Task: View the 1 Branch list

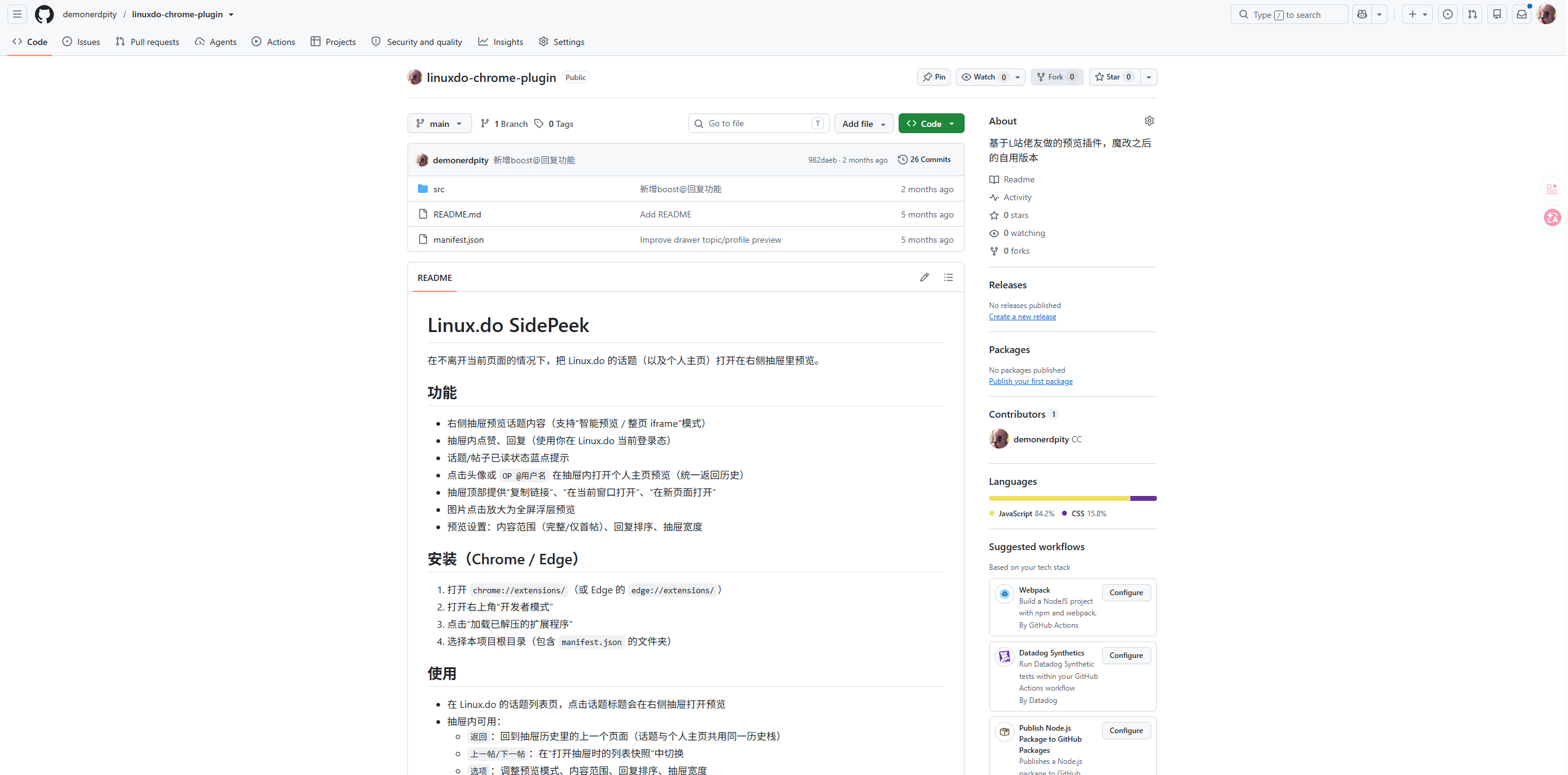Action: click(504, 124)
